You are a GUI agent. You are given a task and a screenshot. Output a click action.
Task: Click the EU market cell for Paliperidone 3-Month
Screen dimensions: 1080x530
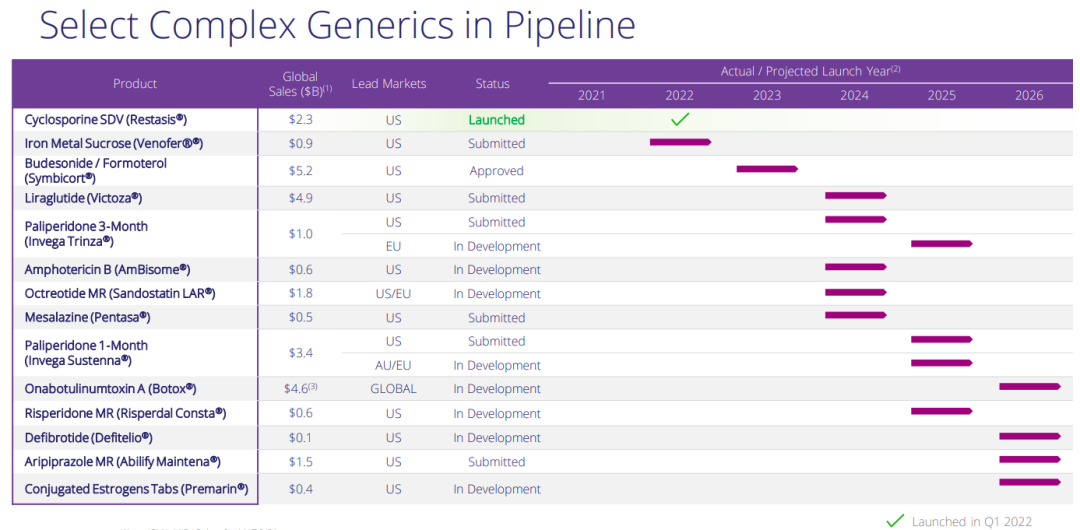(x=393, y=246)
